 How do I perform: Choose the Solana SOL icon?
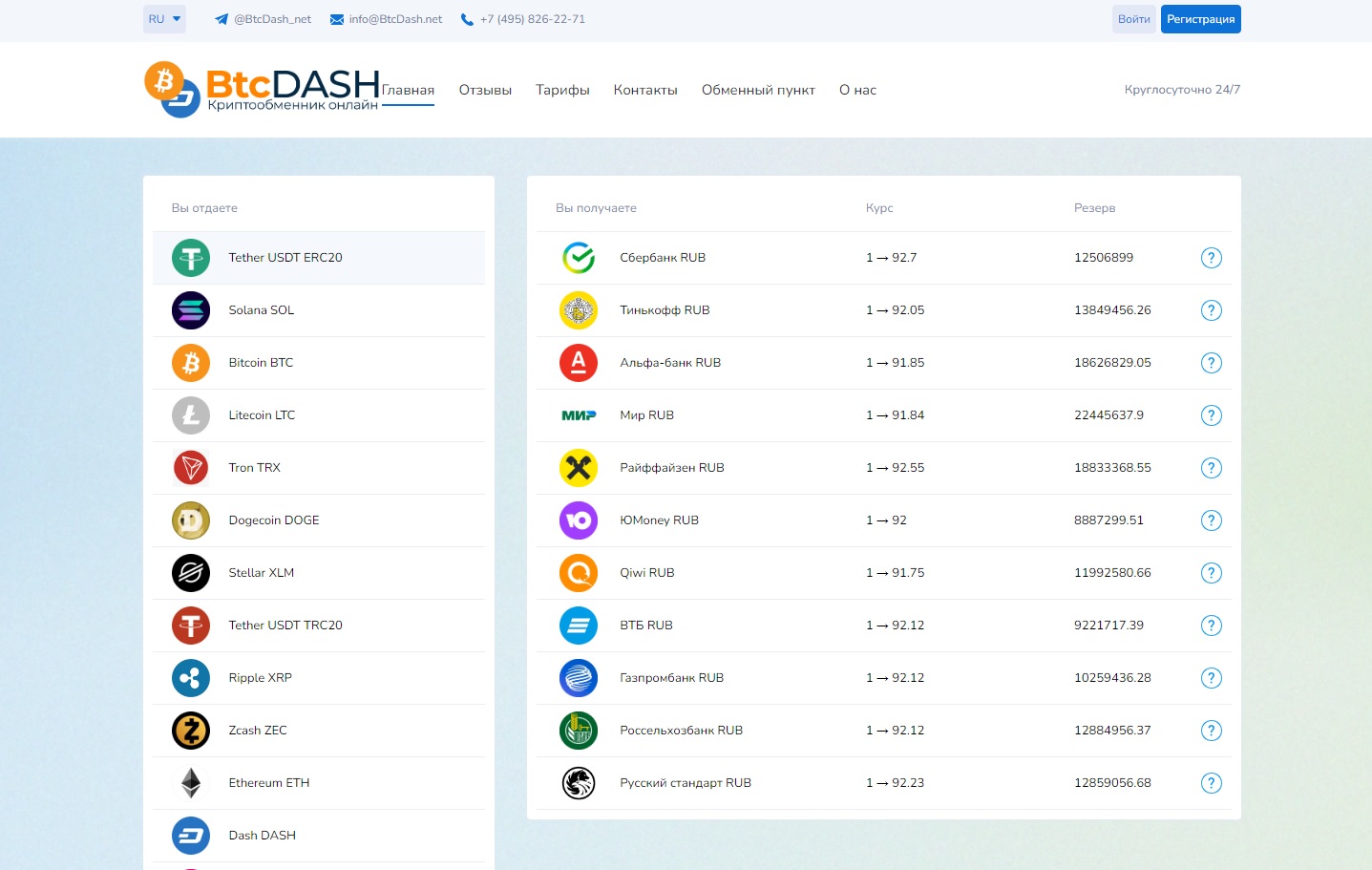(x=191, y=310)
